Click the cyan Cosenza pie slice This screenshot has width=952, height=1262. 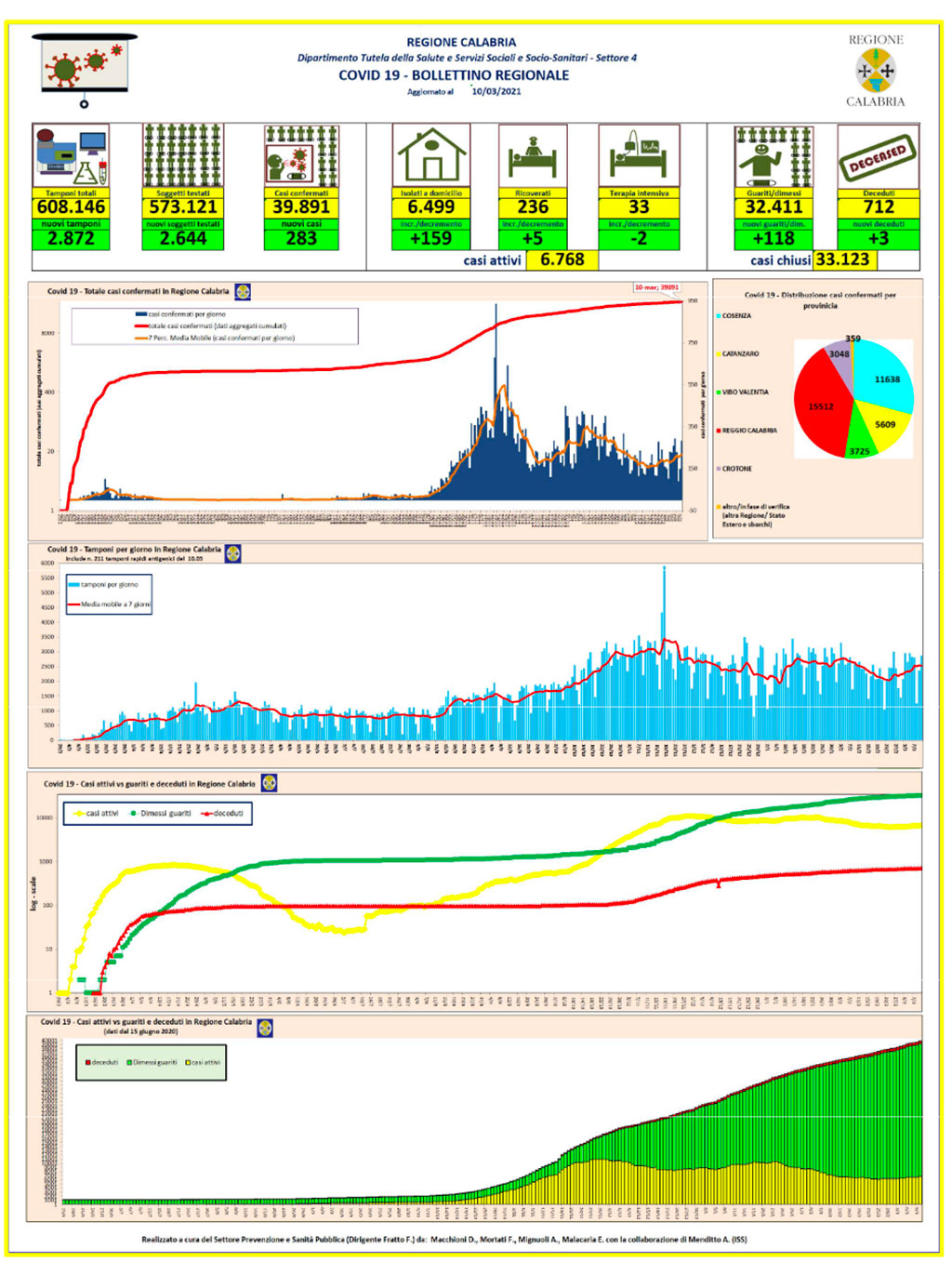click(884, 376)
